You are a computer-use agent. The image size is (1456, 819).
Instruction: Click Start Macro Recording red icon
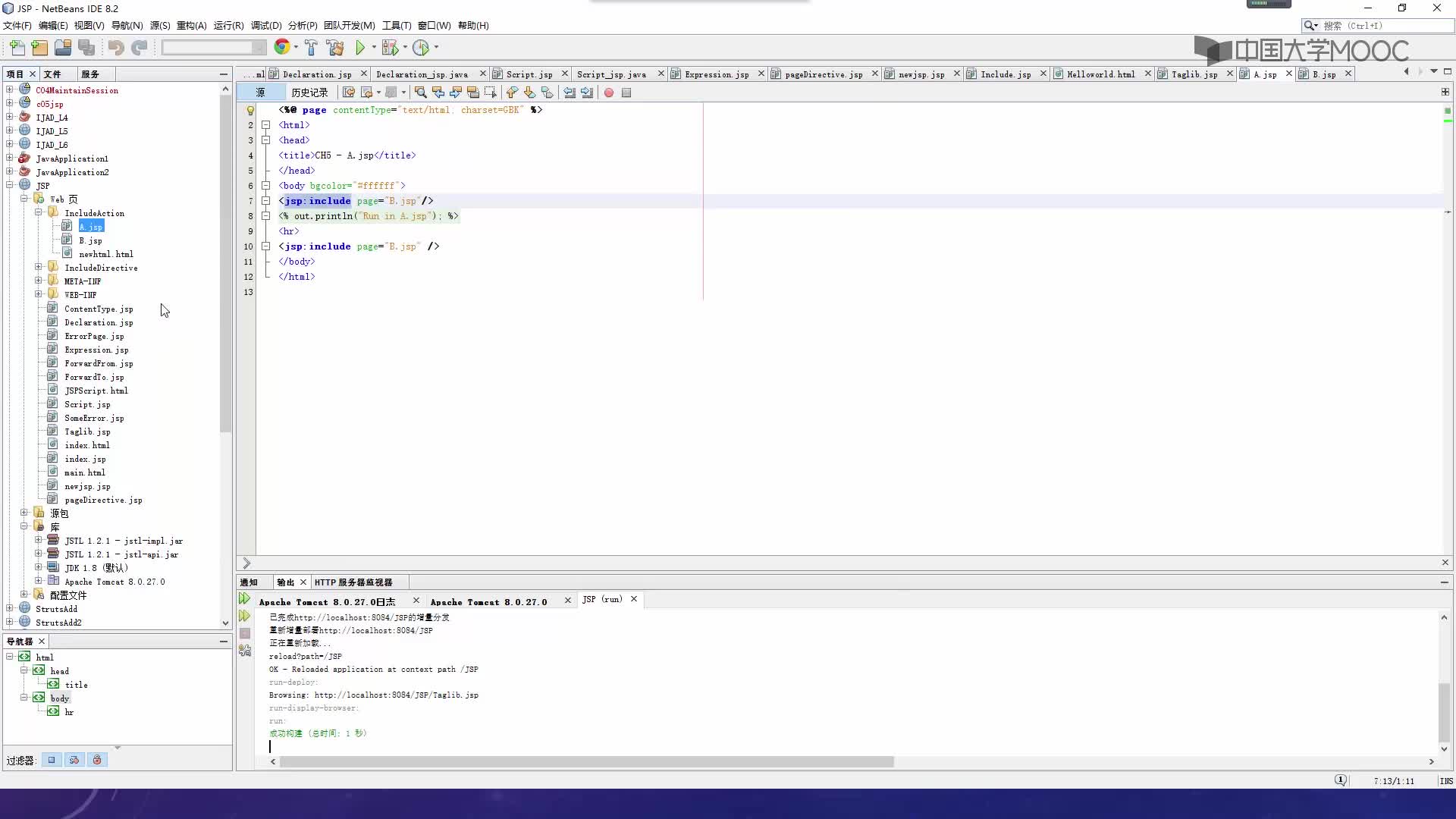pyautogui.click(x=608, y=93)
